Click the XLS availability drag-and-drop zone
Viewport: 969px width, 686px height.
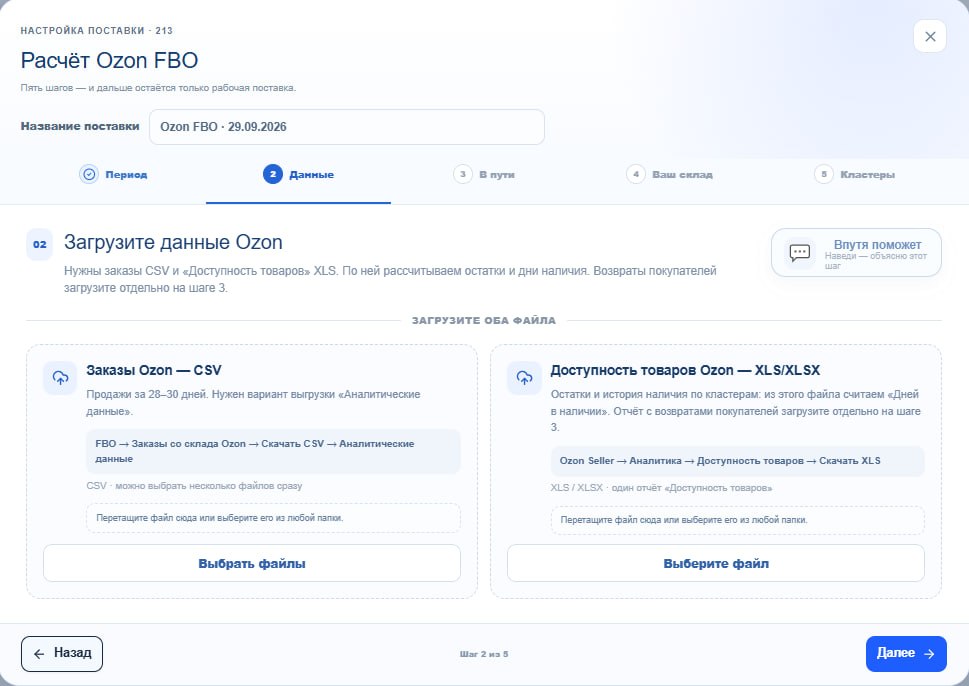[737, 520]
